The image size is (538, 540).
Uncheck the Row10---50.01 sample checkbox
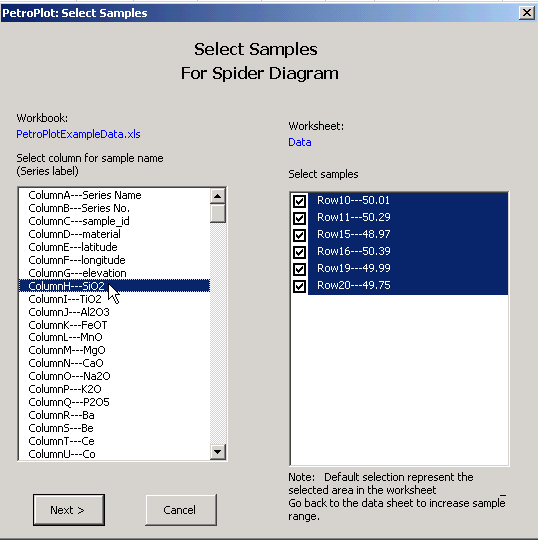[x=299, y=201]
